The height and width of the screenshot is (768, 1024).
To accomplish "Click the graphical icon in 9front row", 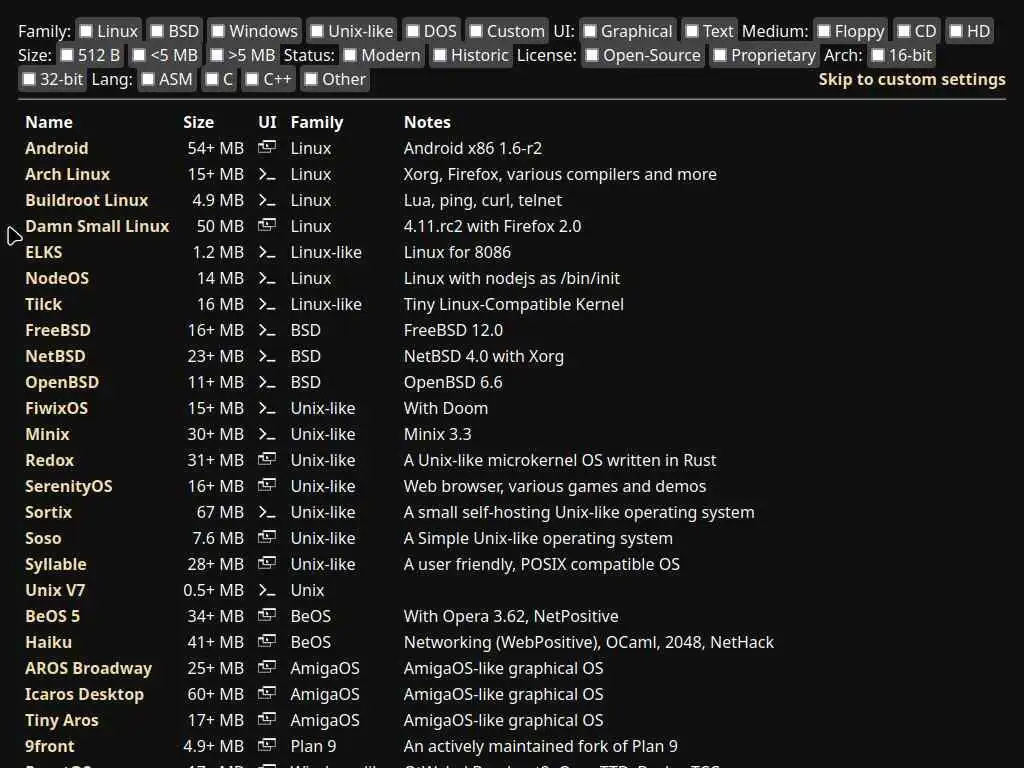I will (x=266, y=746).
